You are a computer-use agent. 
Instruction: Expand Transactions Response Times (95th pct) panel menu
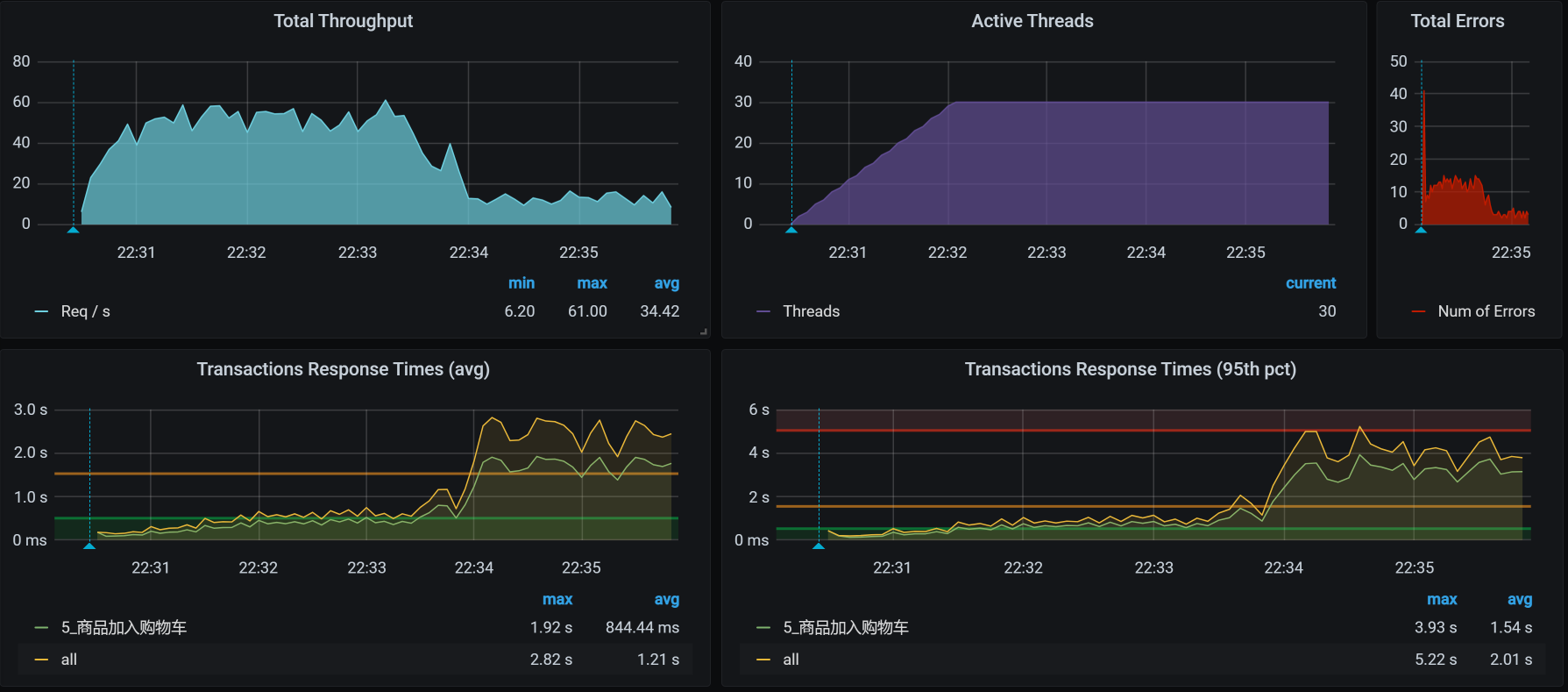[x=1130, y=369]
